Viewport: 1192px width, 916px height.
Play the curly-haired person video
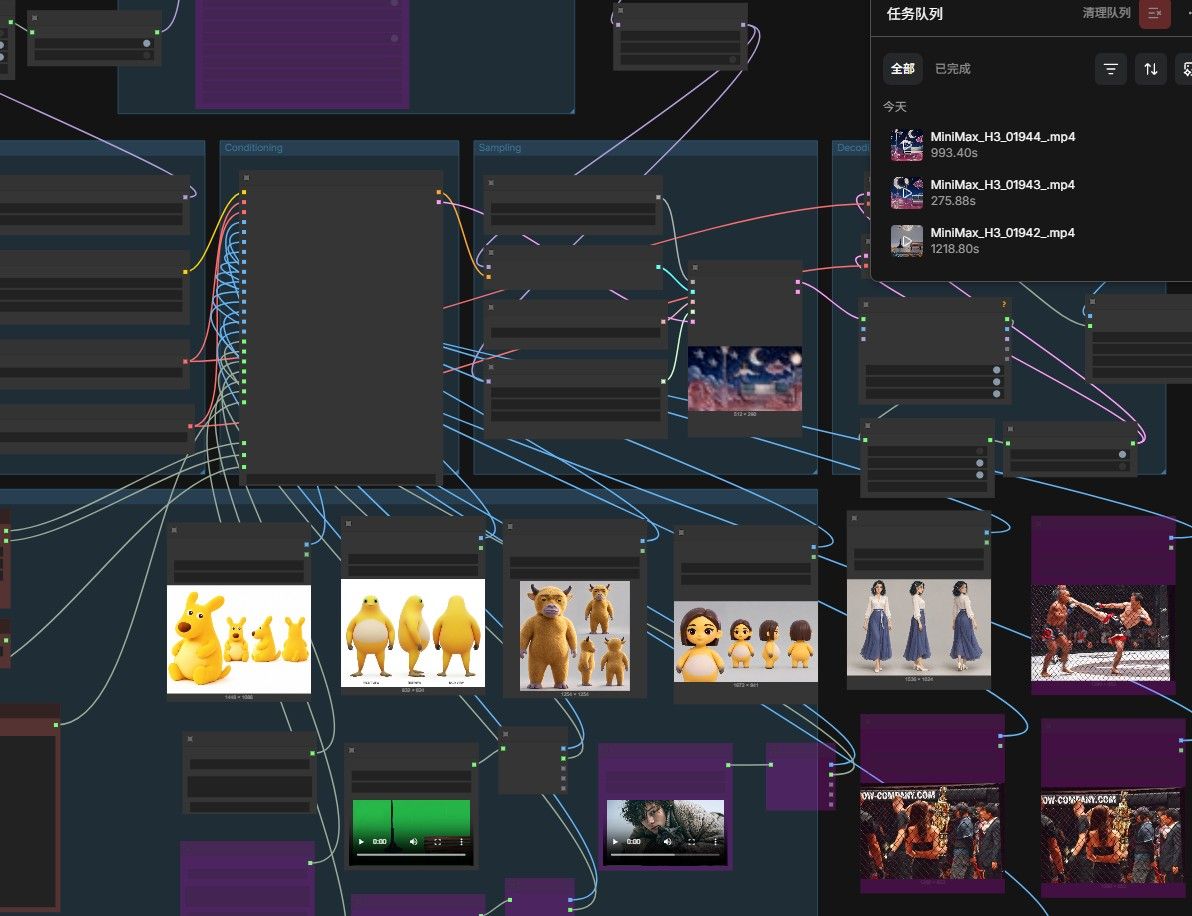coord(615,842)
